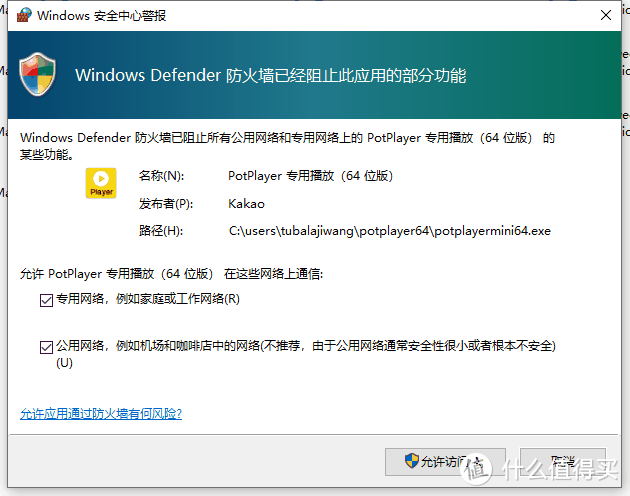Click the potplayermini64.exe path text
Image resolution: width=630 pixels, height=496 pixels.
(x=390, y=231)
